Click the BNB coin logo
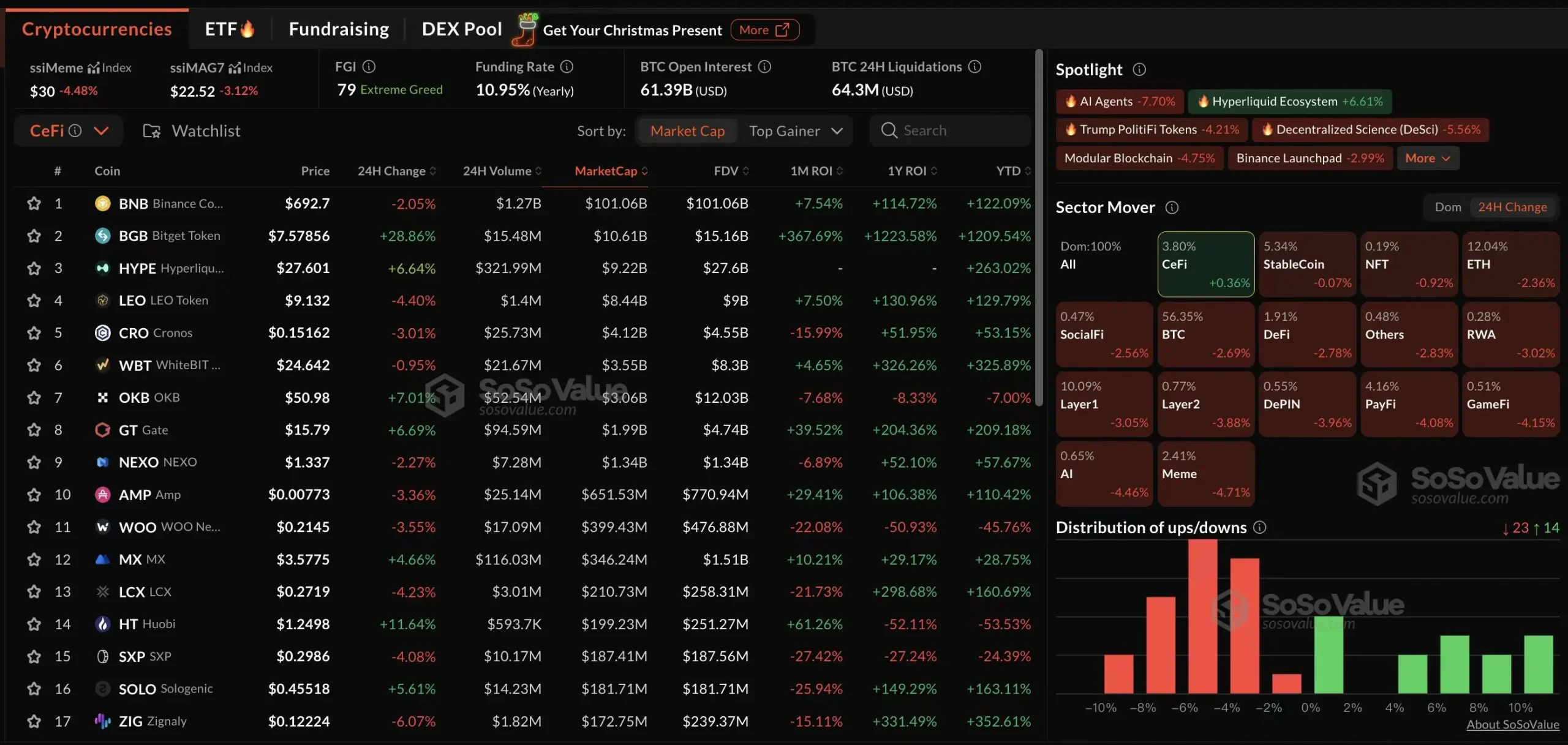 tap(102, 203)
